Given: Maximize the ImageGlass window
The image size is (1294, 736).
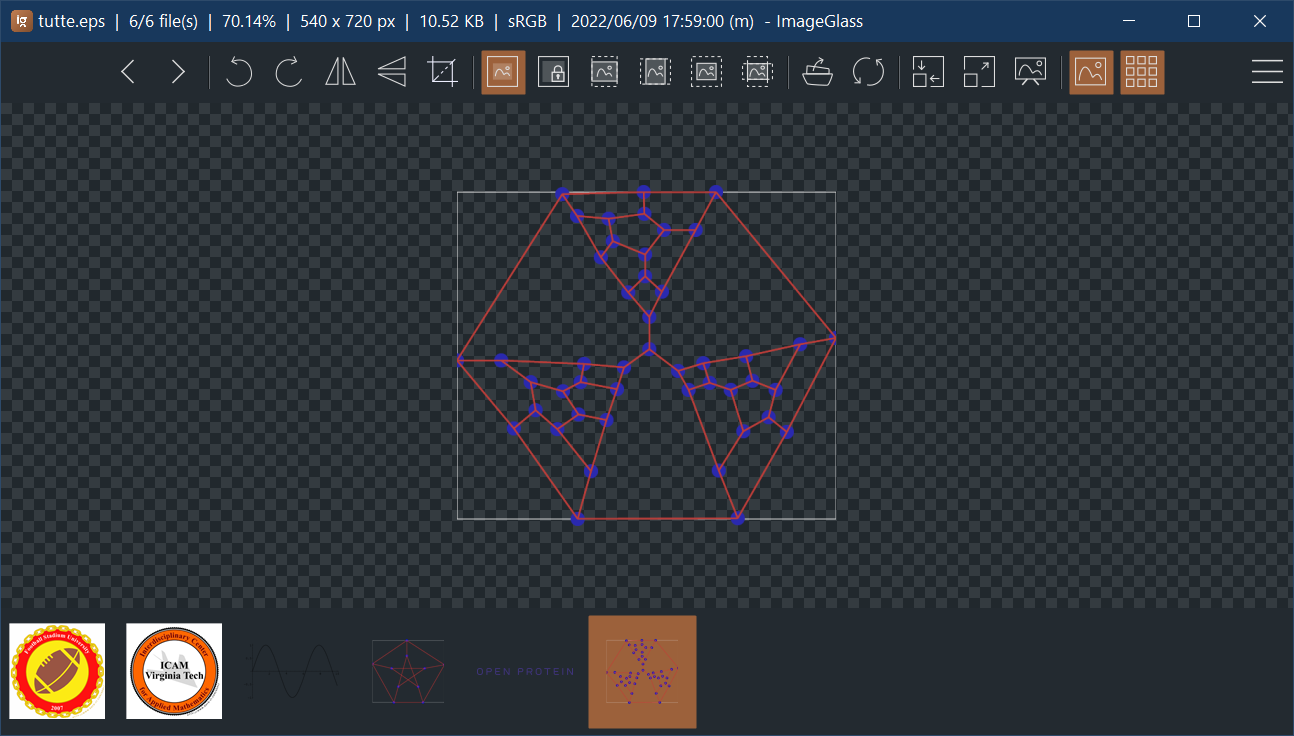Looking at the screenshot, I should pyautogui.click(x=1194, y=21).
